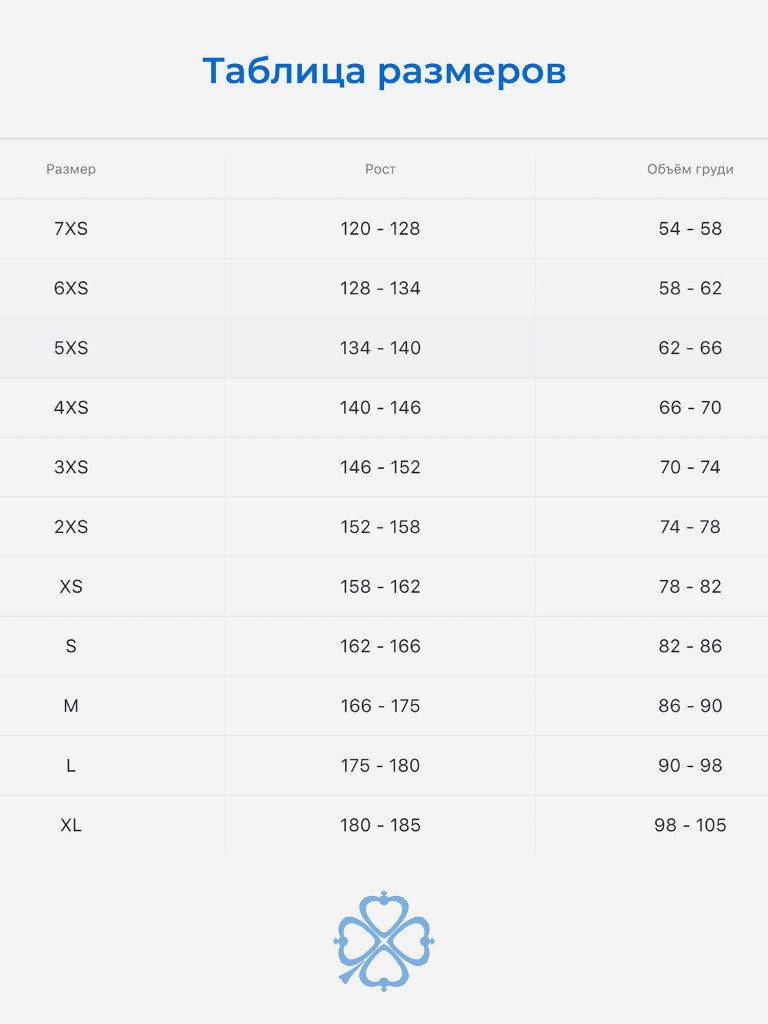Choose the 3XS size label
This screenshot has height=1024, width=768.
point(71,467)
